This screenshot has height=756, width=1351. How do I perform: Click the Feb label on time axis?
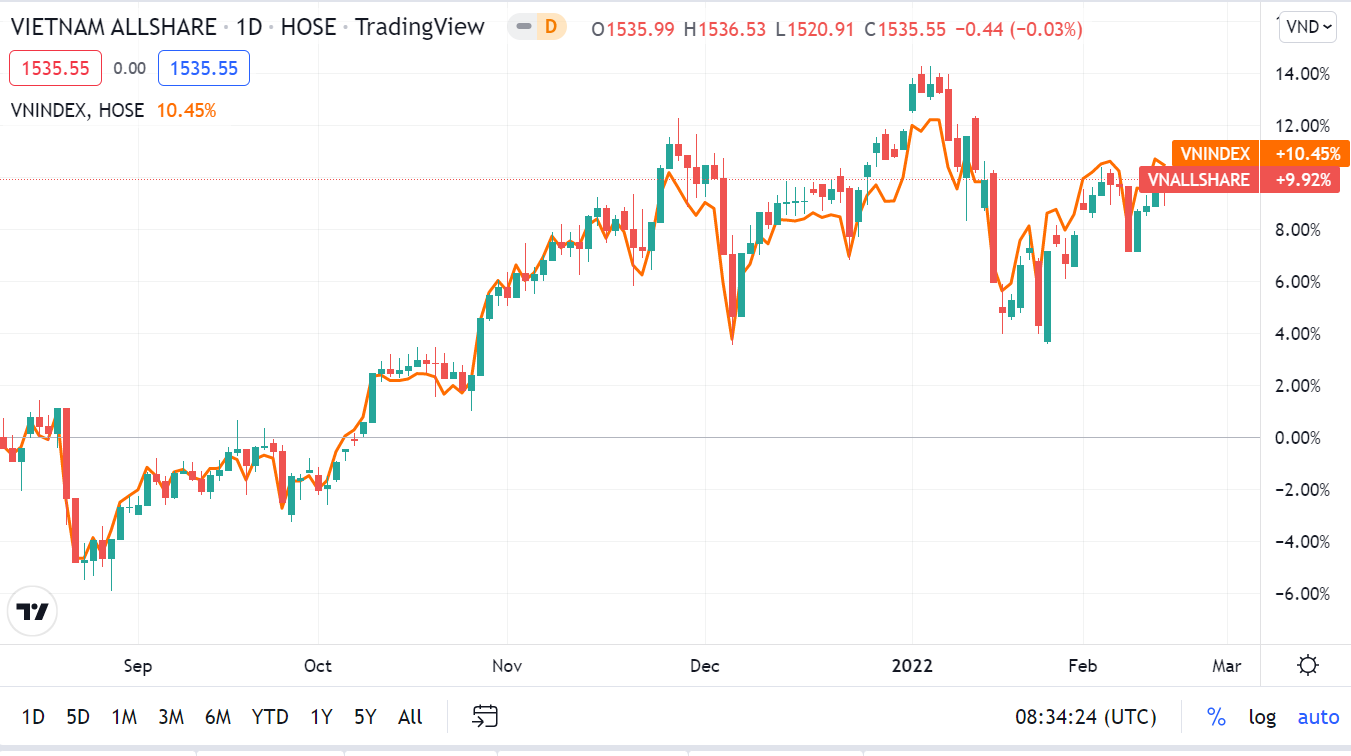[1082, 666]
